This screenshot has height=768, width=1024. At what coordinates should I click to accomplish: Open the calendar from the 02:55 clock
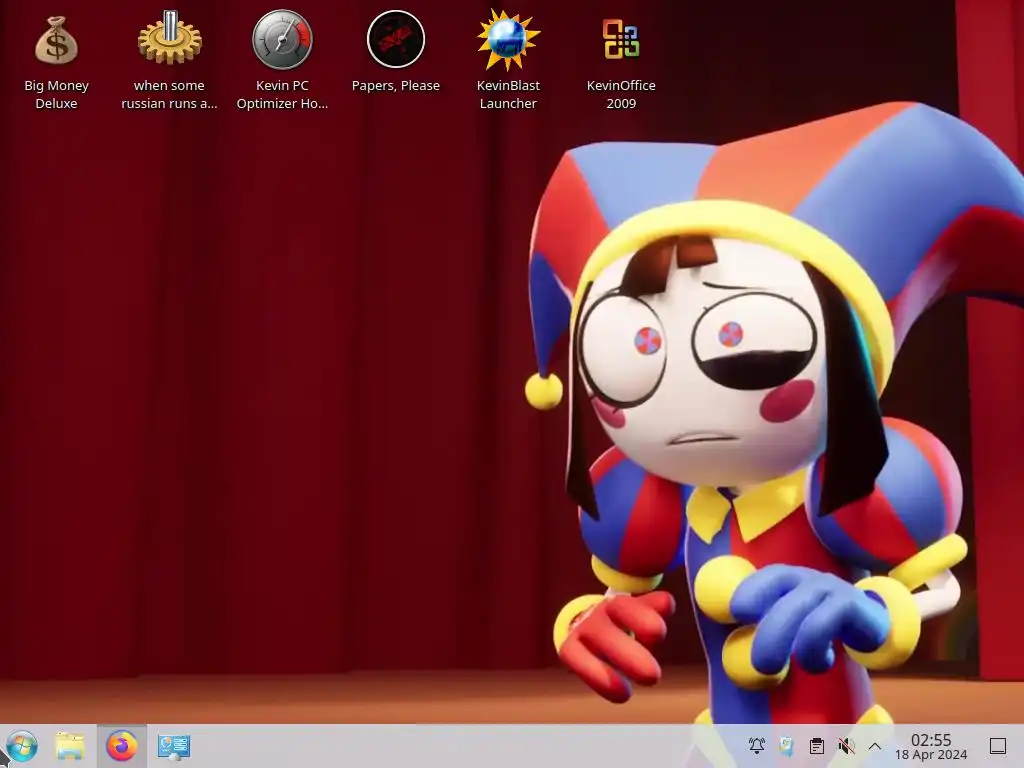[x=931, y=740]
